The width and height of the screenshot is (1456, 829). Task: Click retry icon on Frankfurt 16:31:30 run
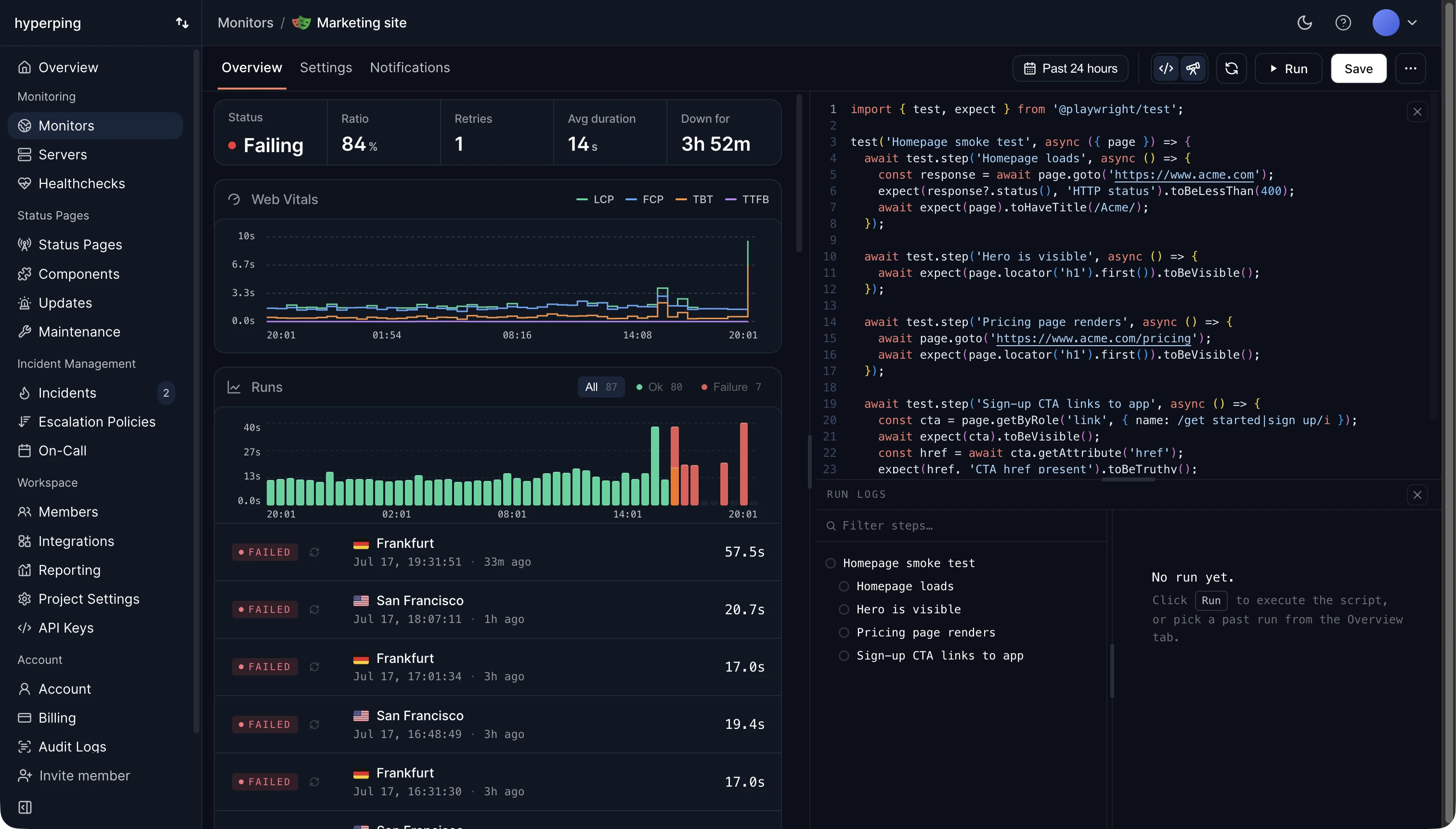pos(314,782)
